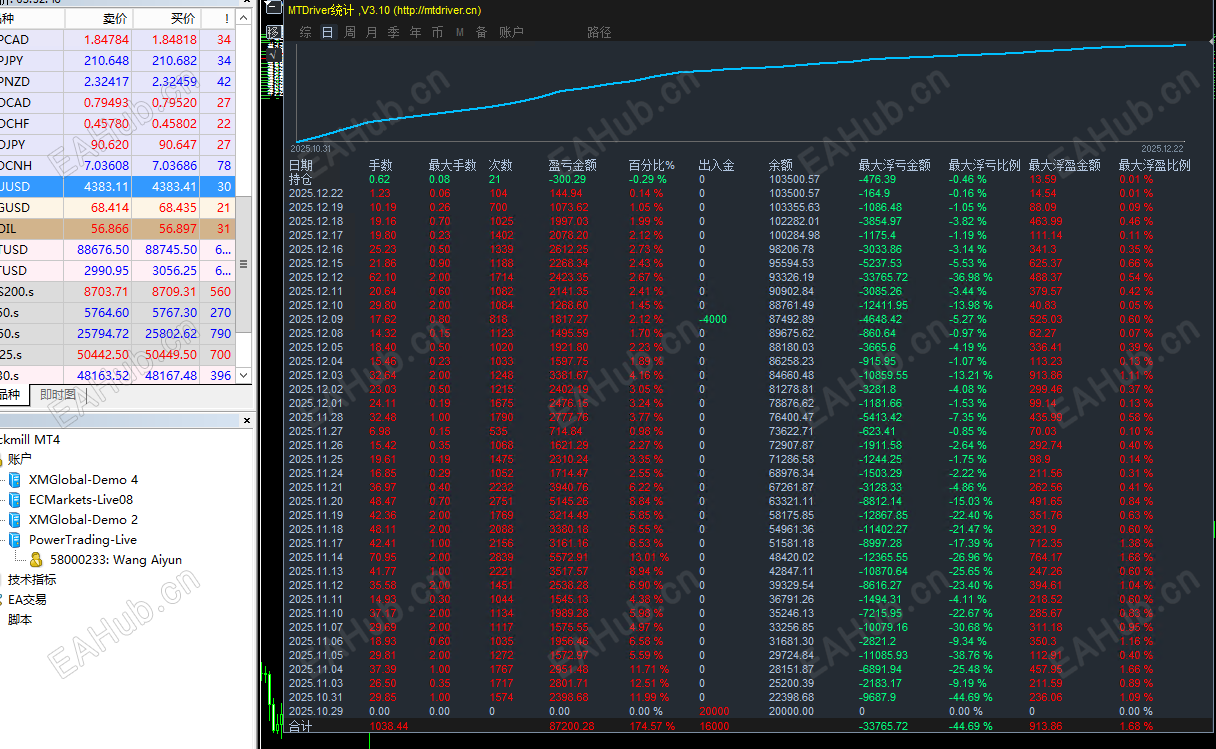This screenshot has width=1216, height=749.
Task: Select the 账户 accounts node in Navigator
Action: point(20,460)
